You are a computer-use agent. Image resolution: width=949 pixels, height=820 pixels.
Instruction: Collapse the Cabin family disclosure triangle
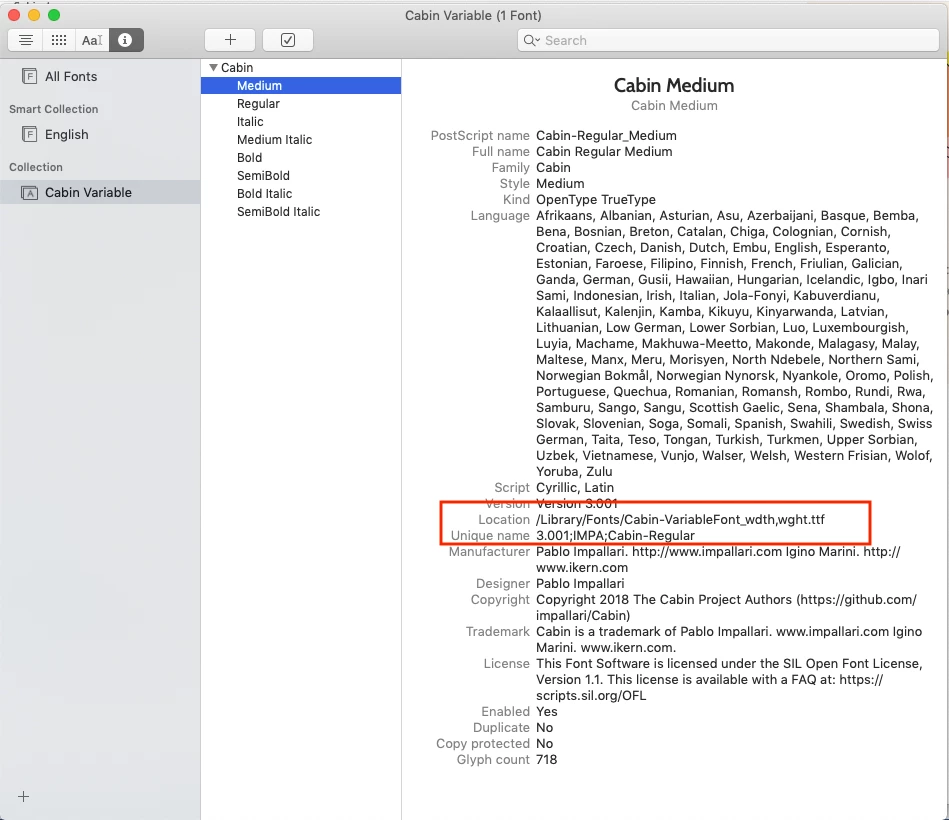213,68
